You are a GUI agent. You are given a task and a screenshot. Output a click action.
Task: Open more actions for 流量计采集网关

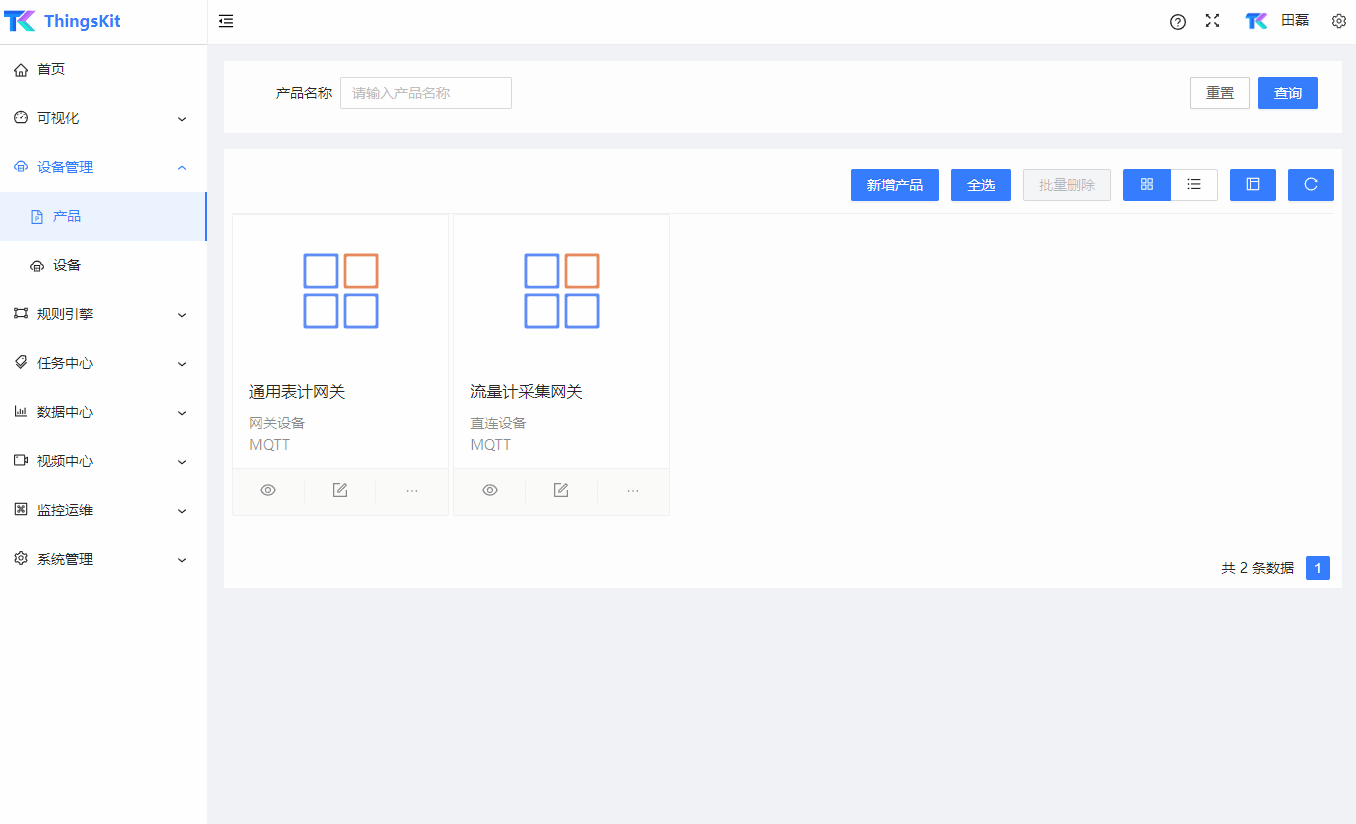pyautogui.click(x=632, y=490)
